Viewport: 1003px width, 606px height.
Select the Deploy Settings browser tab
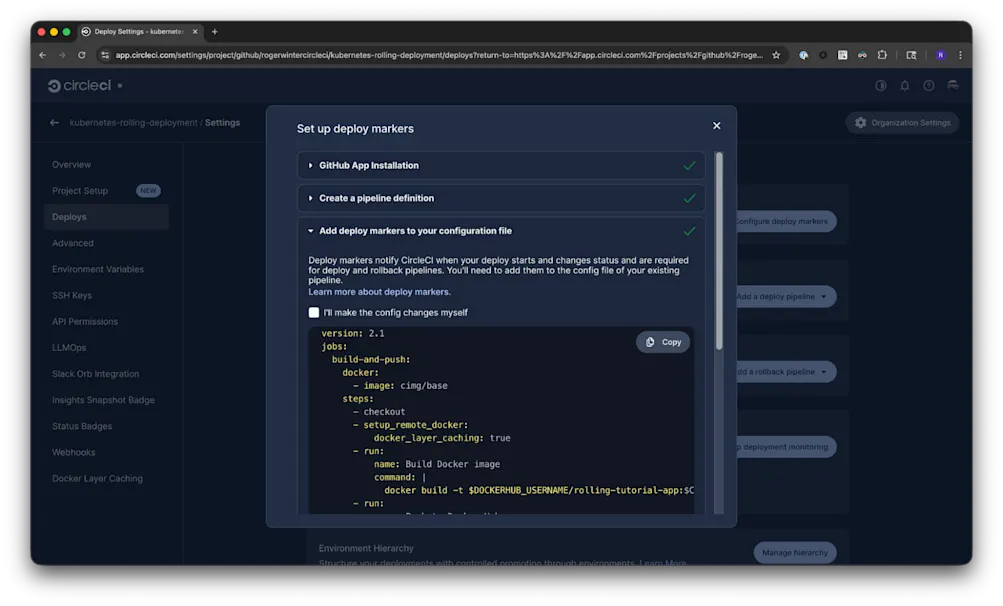pyautogui.click(x=129, y=31)
